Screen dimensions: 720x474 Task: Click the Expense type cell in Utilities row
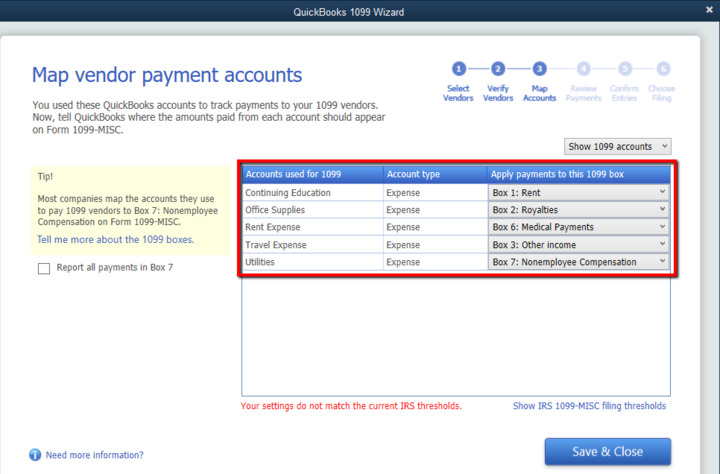pyautogui.click(x=435, y=262)
